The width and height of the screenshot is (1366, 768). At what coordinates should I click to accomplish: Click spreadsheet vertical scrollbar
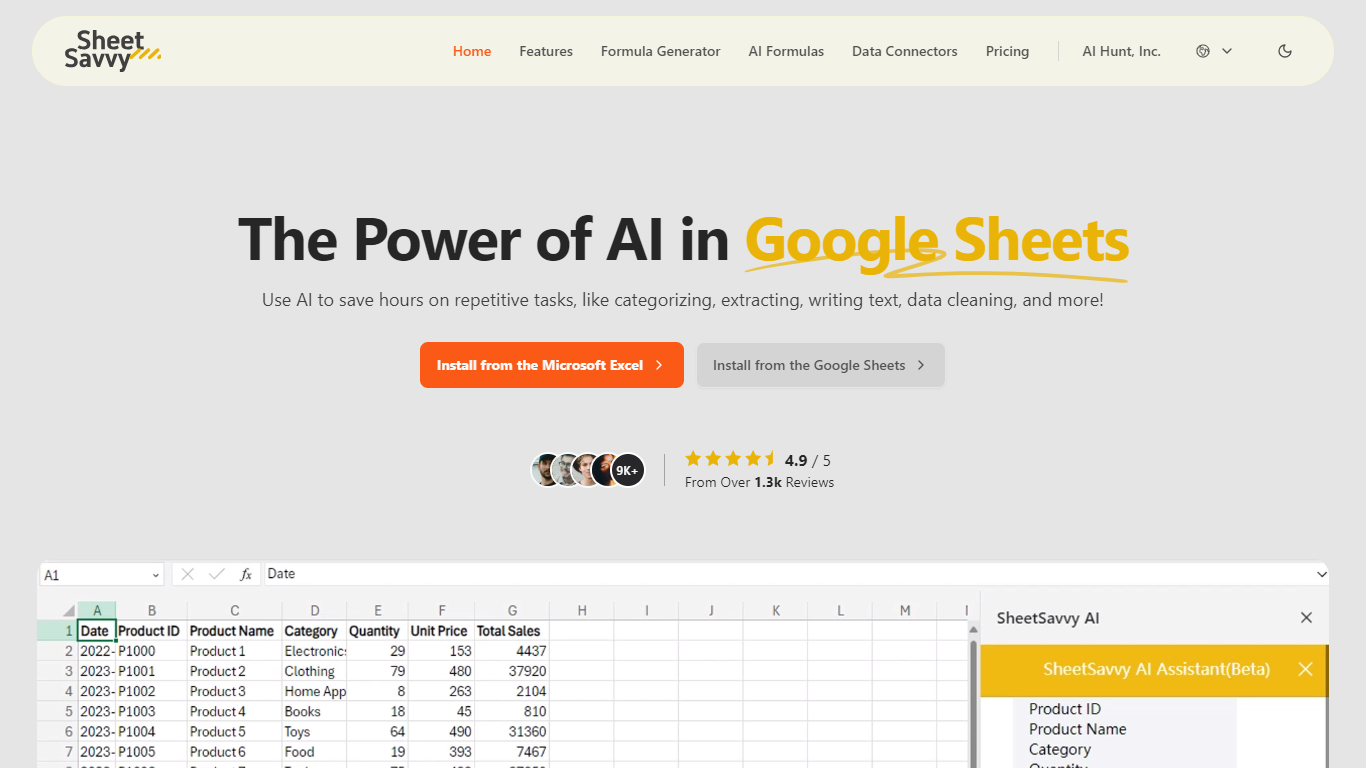(x=974, y=703)
